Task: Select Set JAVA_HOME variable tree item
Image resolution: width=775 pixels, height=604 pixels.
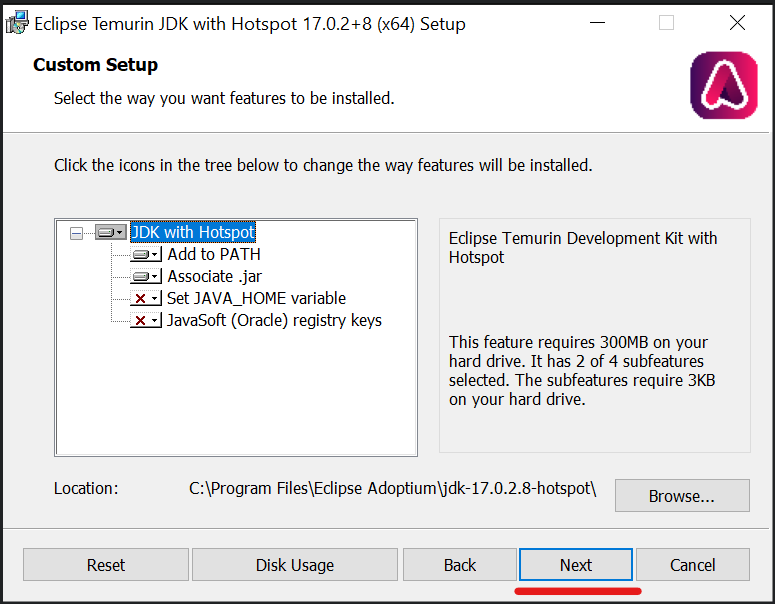Action: (256, 299)
